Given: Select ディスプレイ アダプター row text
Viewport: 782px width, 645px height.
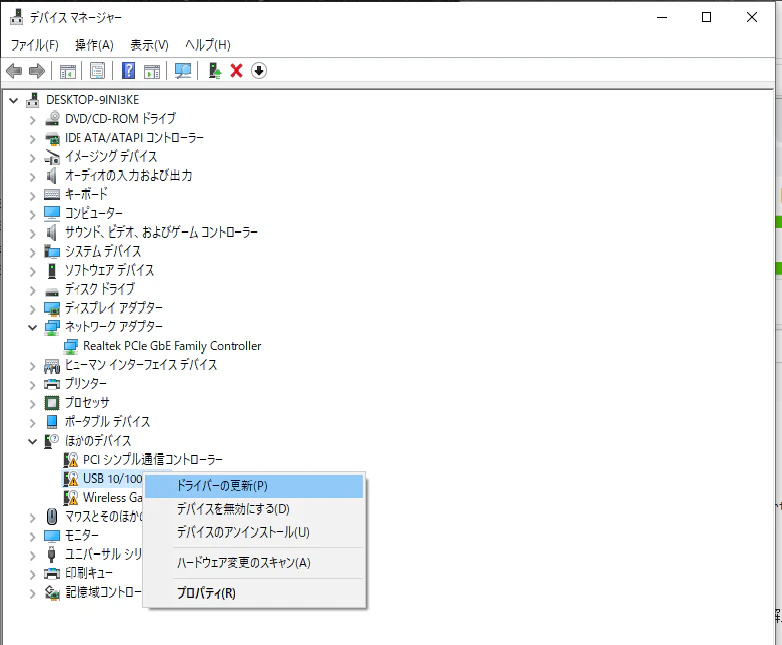Looking at the screenshot, I should point(114,308).
